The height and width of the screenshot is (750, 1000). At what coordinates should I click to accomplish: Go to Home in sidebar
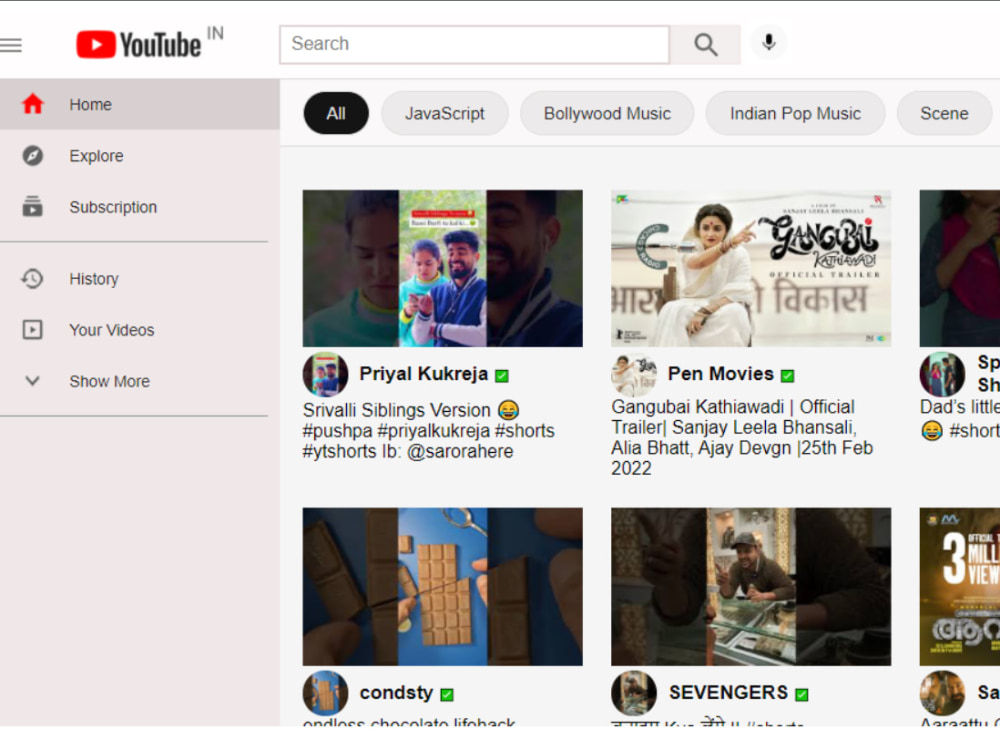click(x=140, y=104)
